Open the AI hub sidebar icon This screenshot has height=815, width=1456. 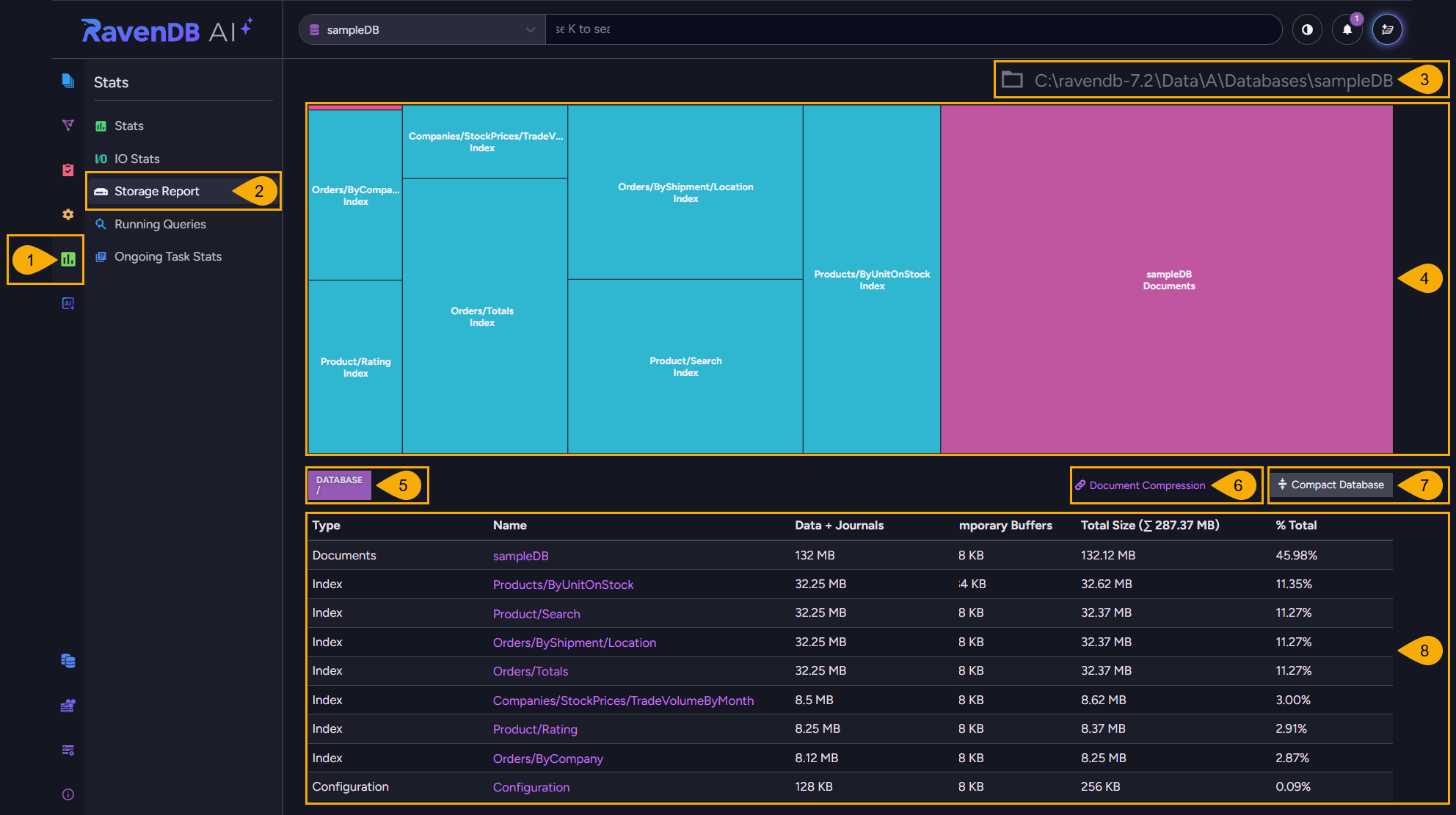tap(68, 303)
